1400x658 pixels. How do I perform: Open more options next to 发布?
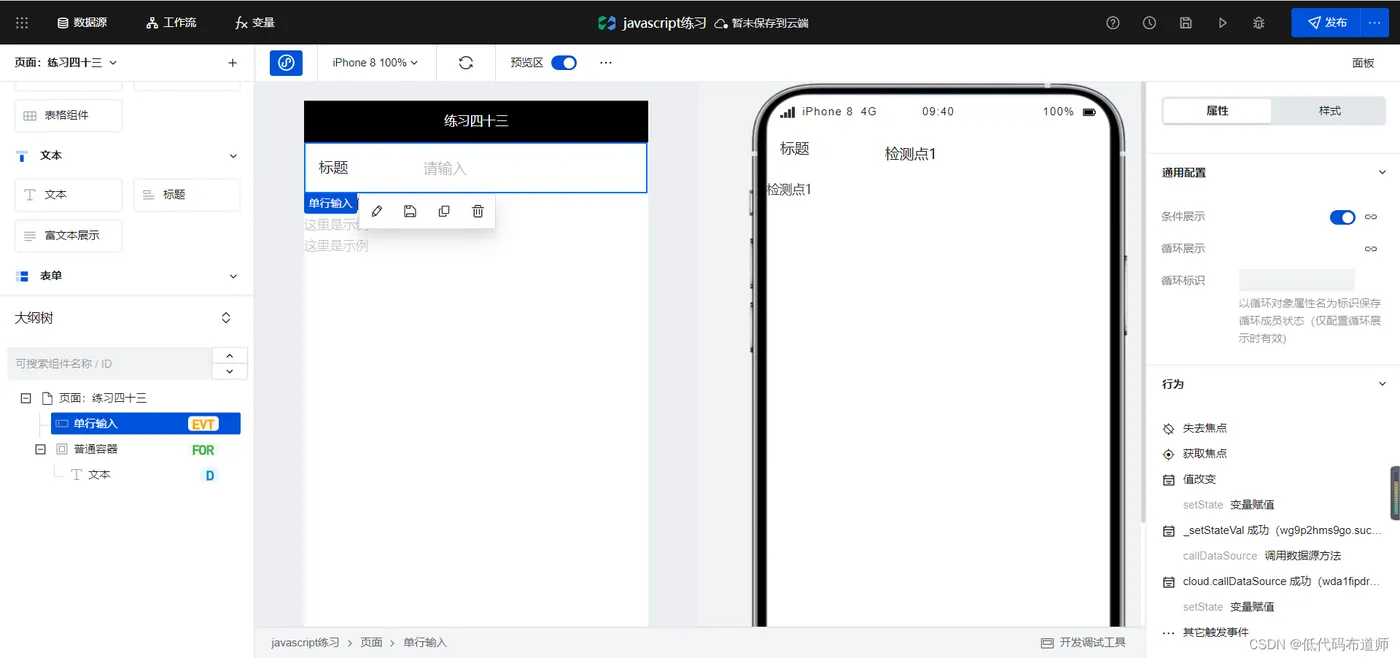pyautogui.click(x=1375, y=22)
